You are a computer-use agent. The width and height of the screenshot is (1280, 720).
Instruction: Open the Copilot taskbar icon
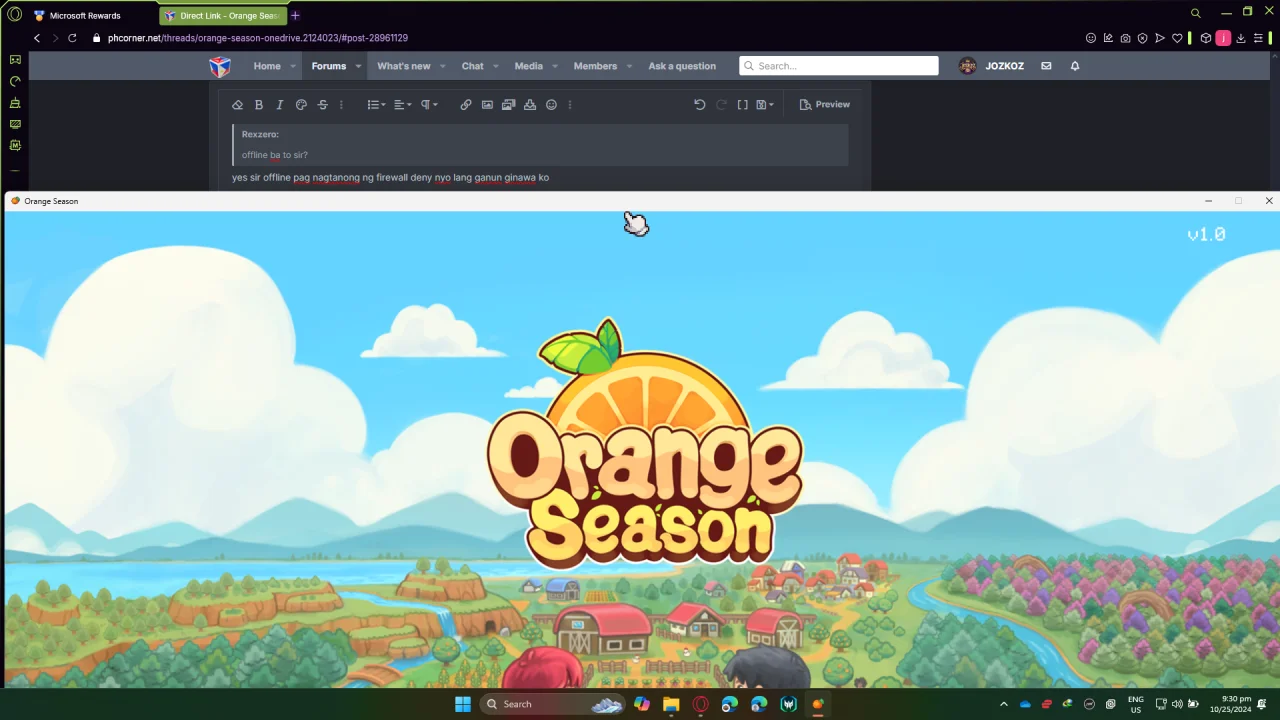coord(642,704)
